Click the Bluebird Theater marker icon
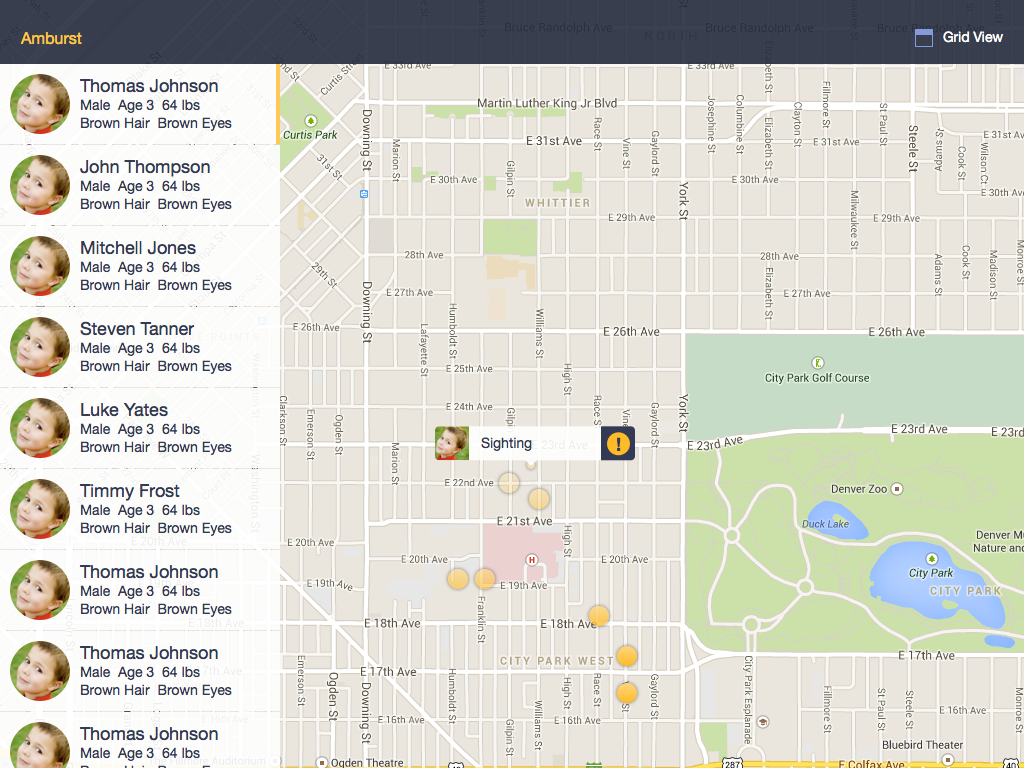This screenshot has width=1024, height=768. [x=948, y=760]
